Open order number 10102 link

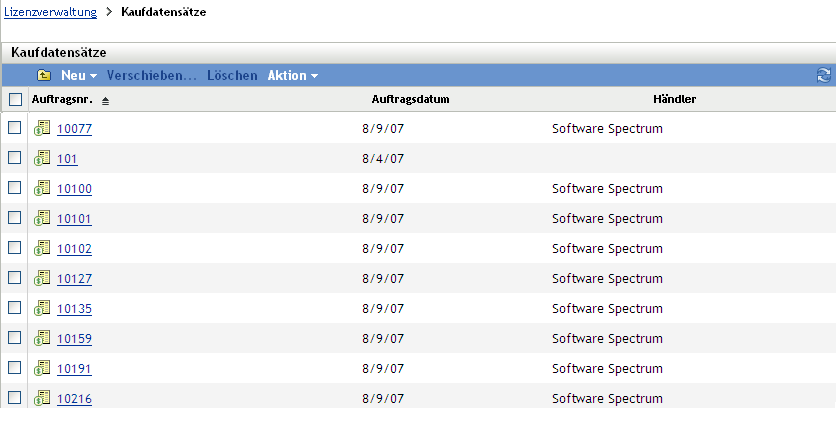[x=74, y=249]
